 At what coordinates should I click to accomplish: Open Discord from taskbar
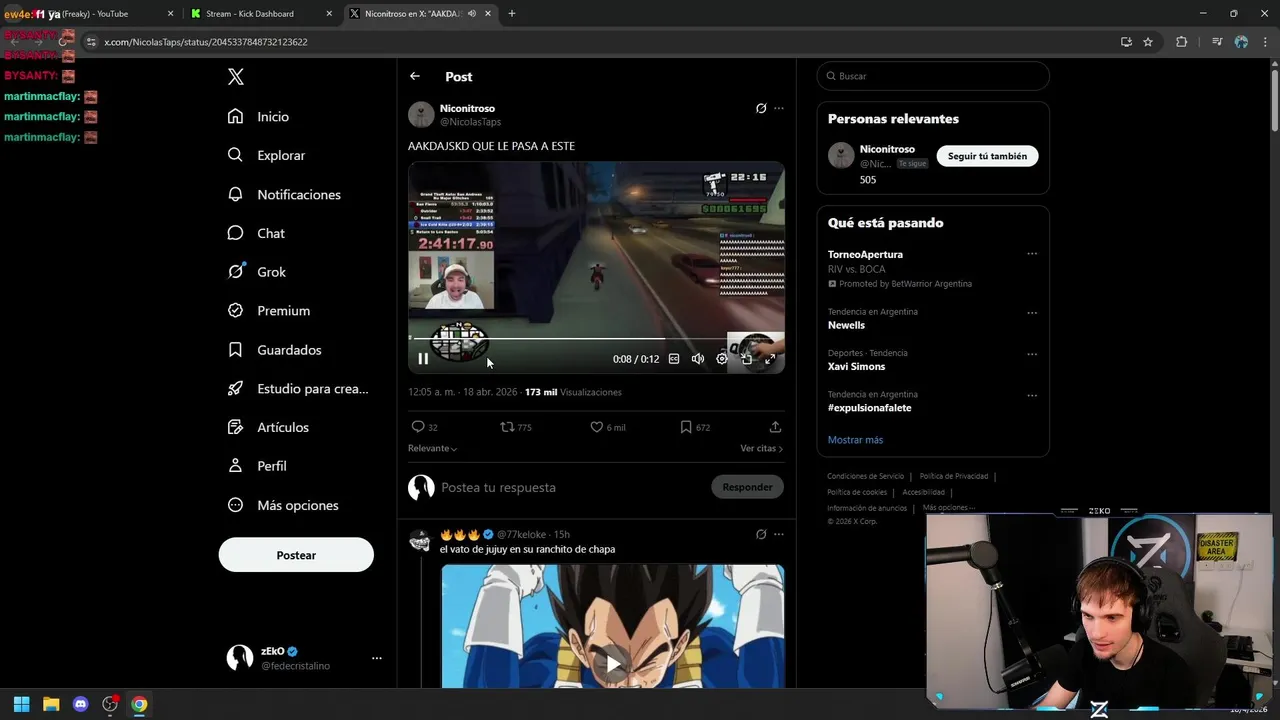point(81,704)
